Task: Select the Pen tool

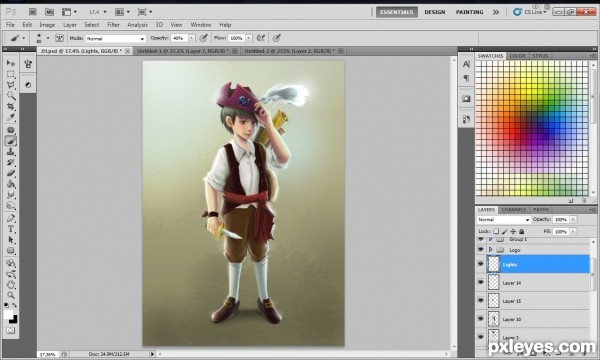Action: point(11,218)
